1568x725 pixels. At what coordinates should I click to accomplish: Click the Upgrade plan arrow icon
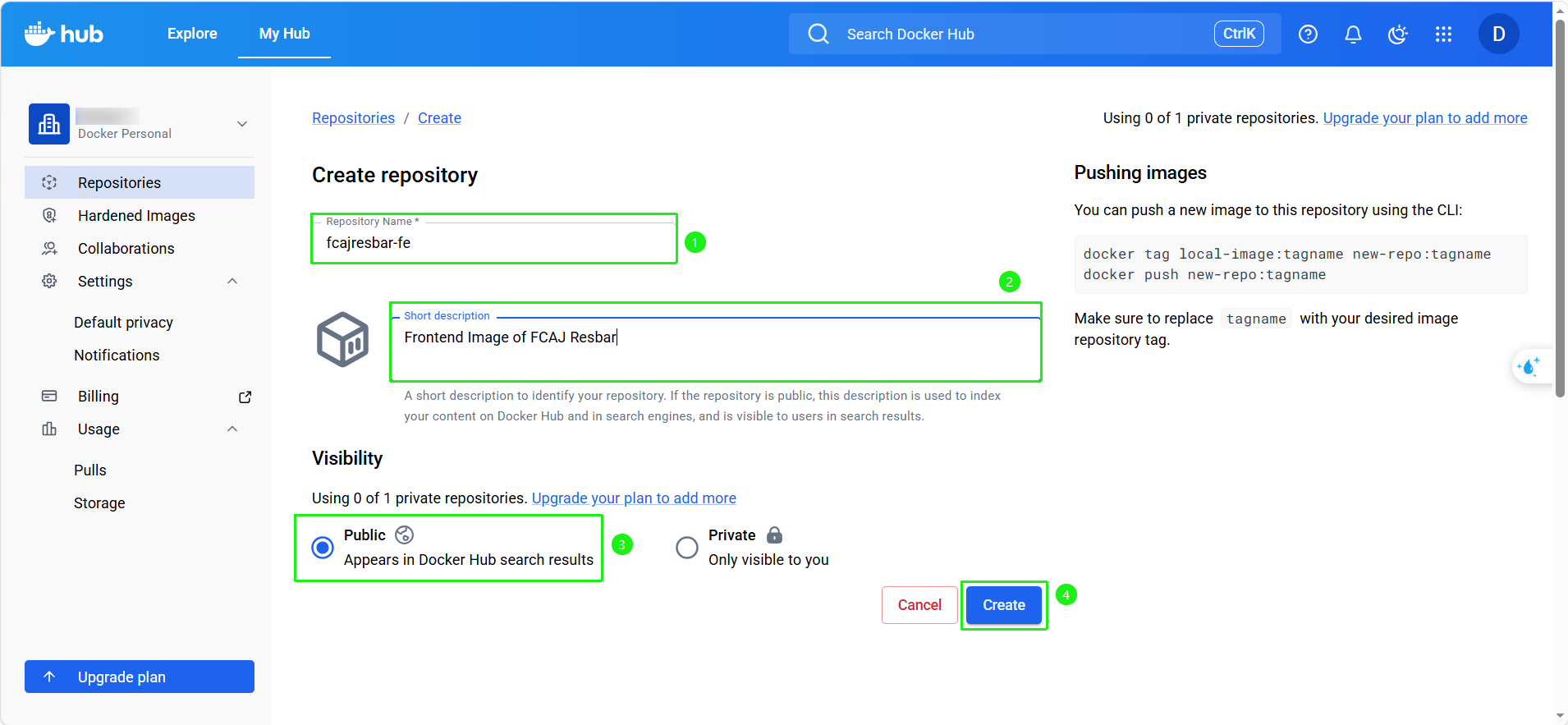coord(49,677)
